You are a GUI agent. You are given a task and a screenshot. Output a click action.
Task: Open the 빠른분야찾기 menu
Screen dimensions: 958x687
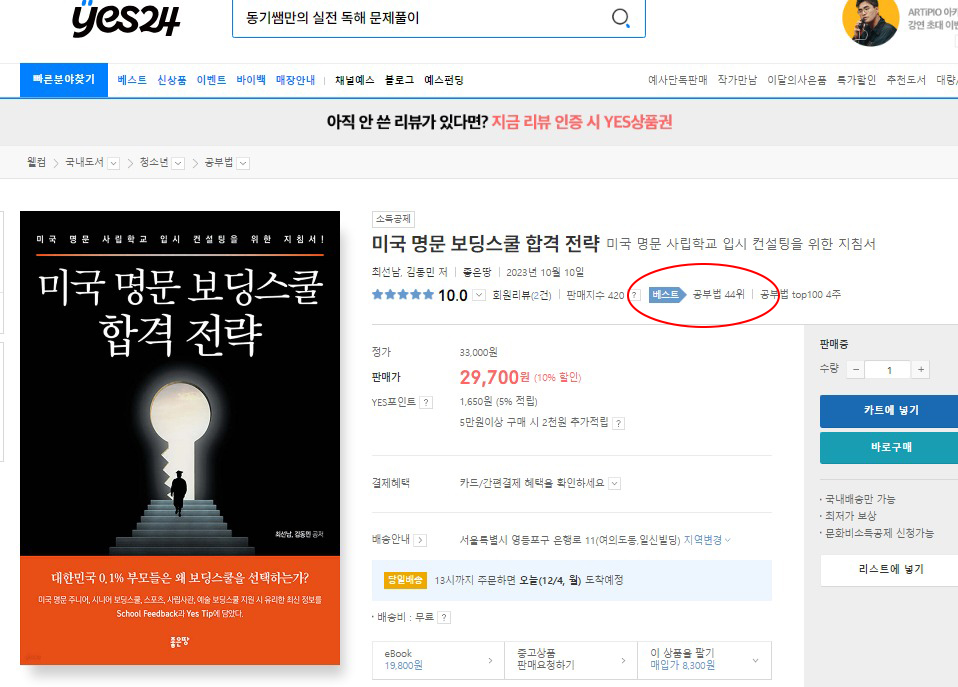(64, 79)
